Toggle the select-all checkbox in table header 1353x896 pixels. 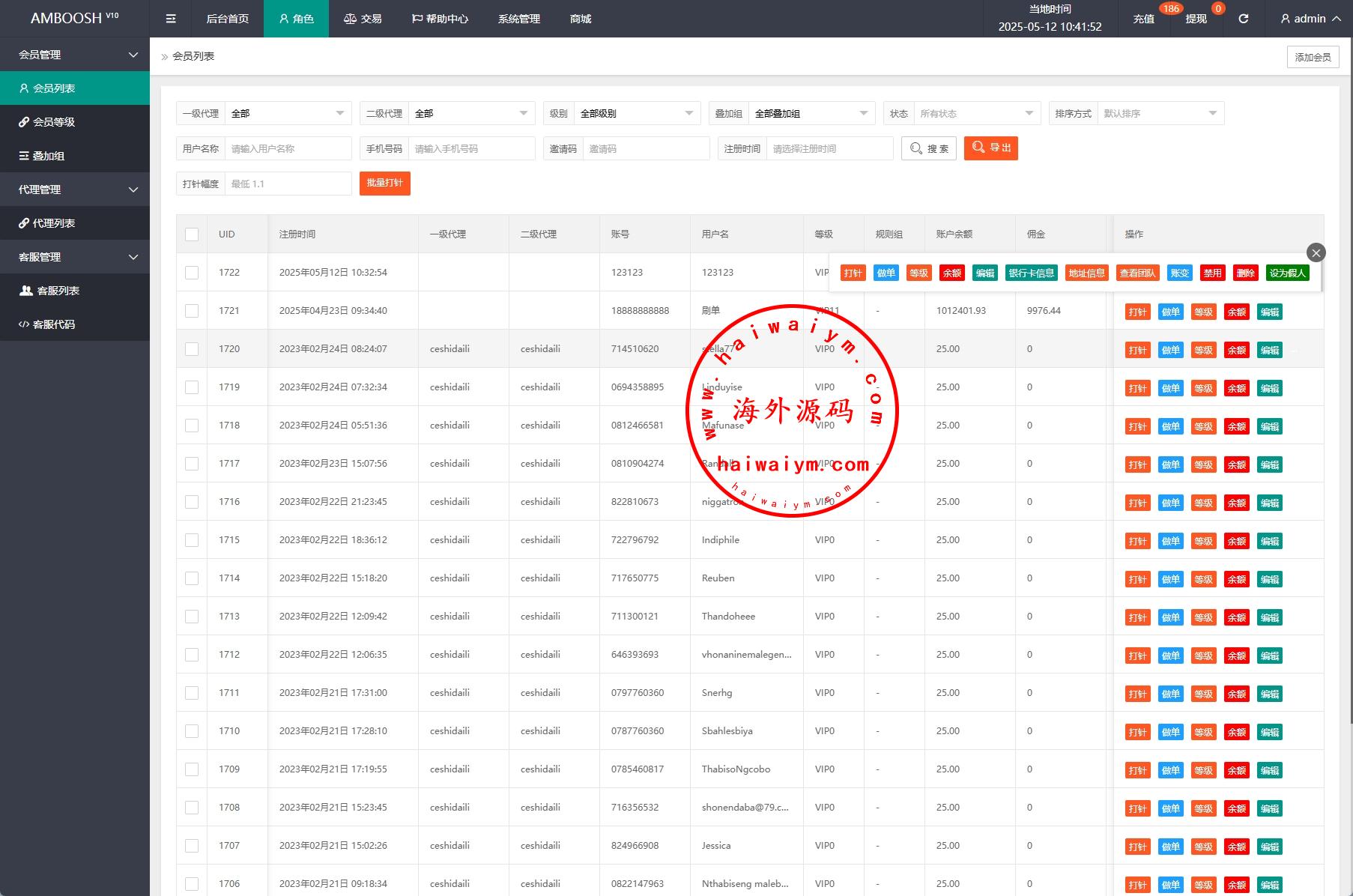point(192,234)
